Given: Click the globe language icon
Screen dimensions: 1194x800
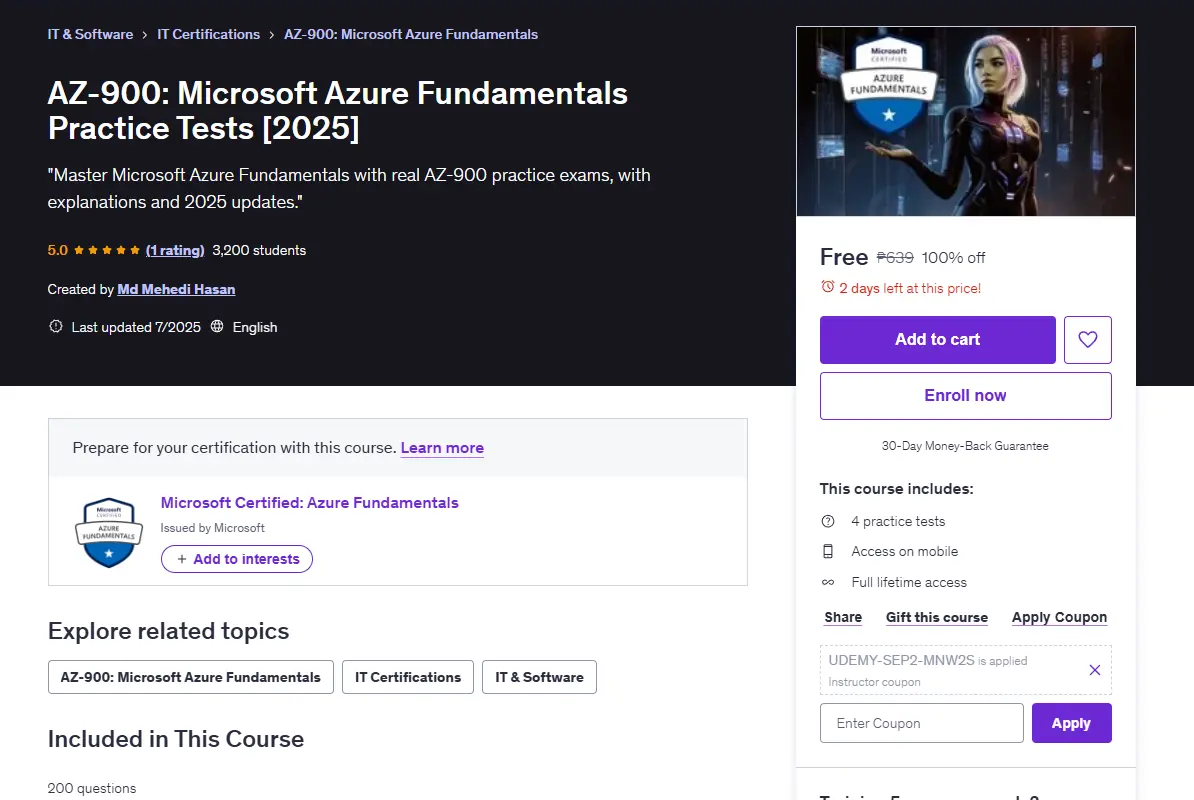Looking at the screenshot, I should pos(217,327).
